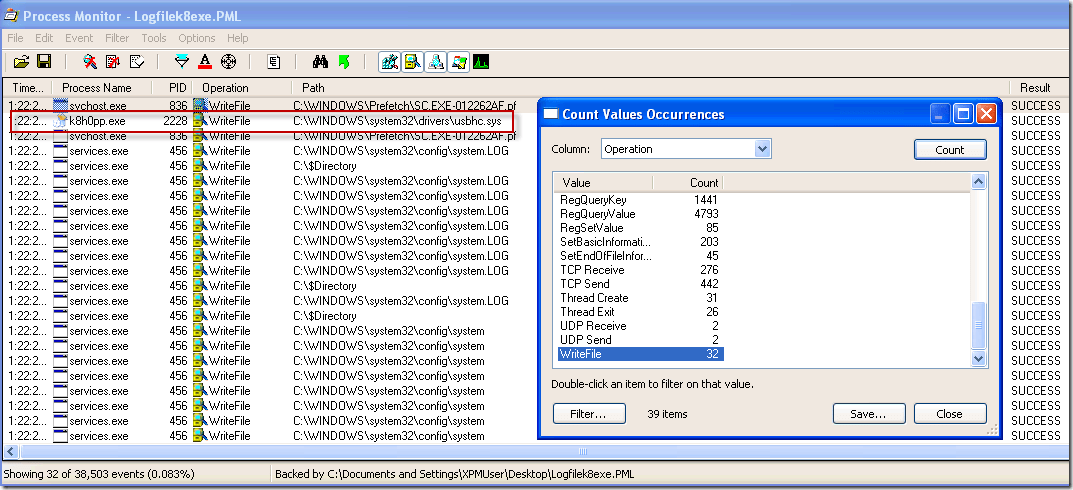Toggle Show Network Activity button

pyautogui.click(x=436, y=62)
